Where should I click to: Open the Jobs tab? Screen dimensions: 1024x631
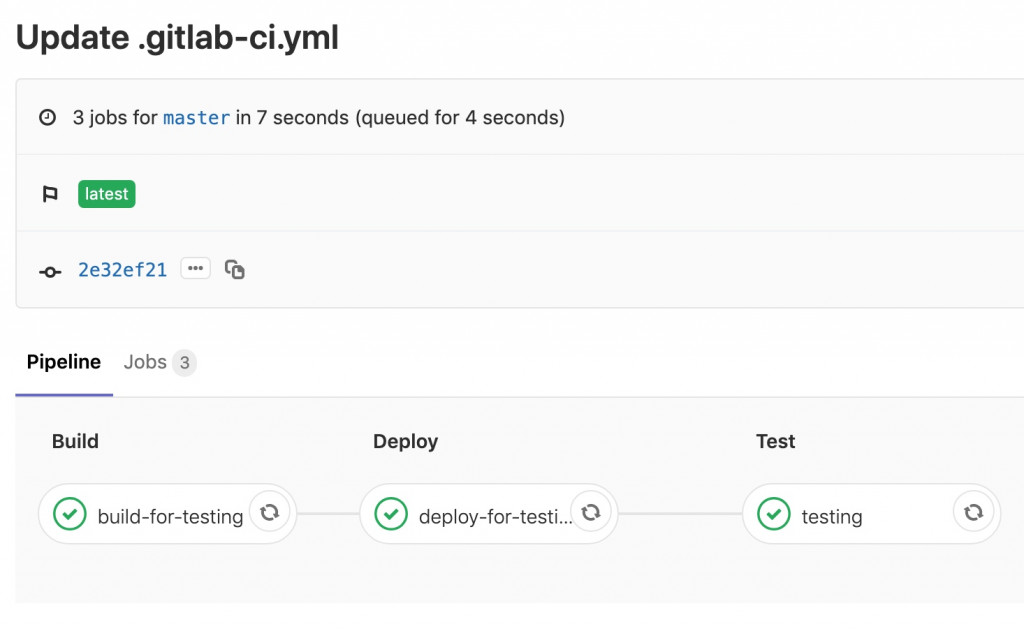pos(145,362)
